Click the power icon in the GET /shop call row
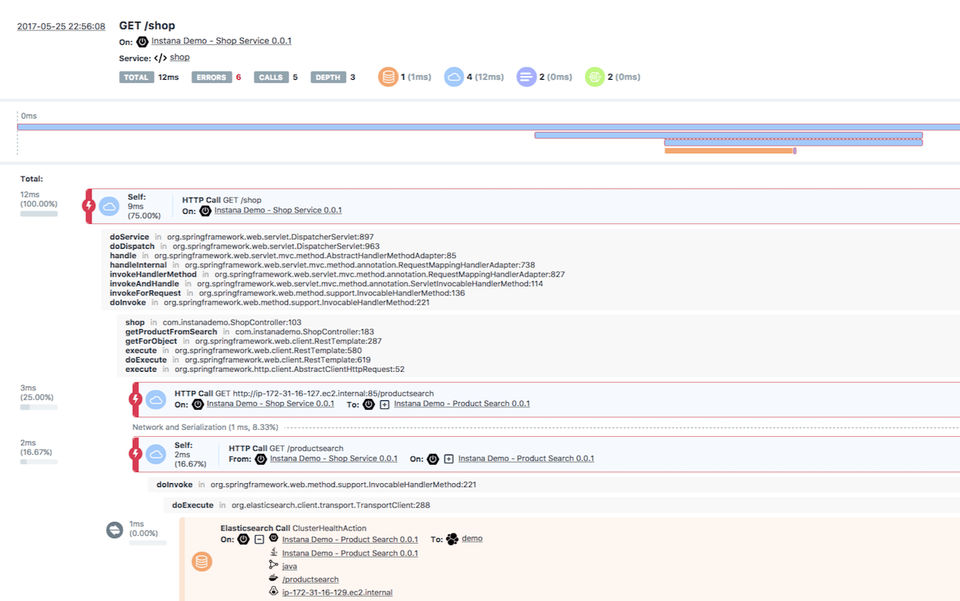 coord(205,211)
